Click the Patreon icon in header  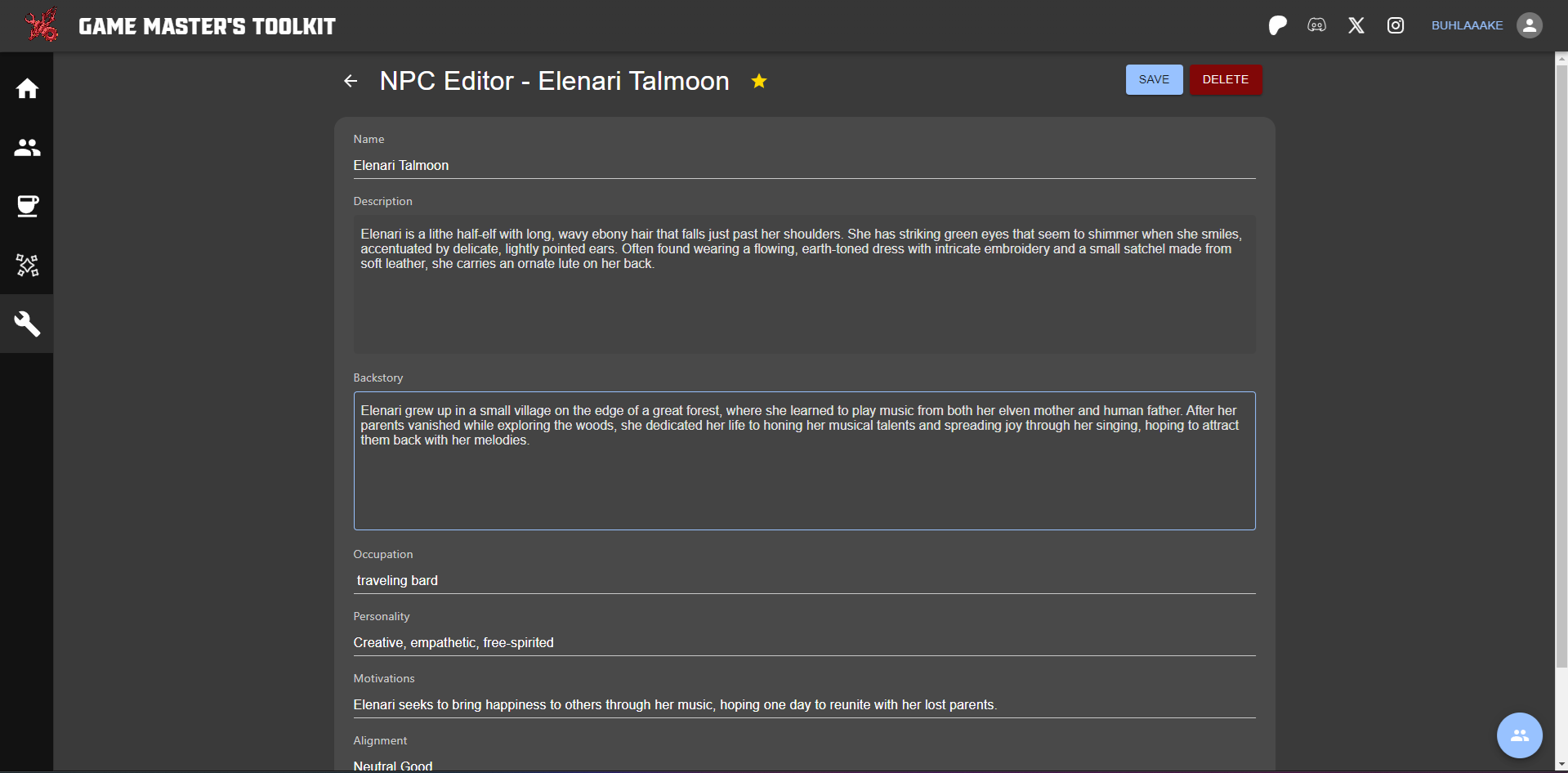click(x=1277, y=25)
